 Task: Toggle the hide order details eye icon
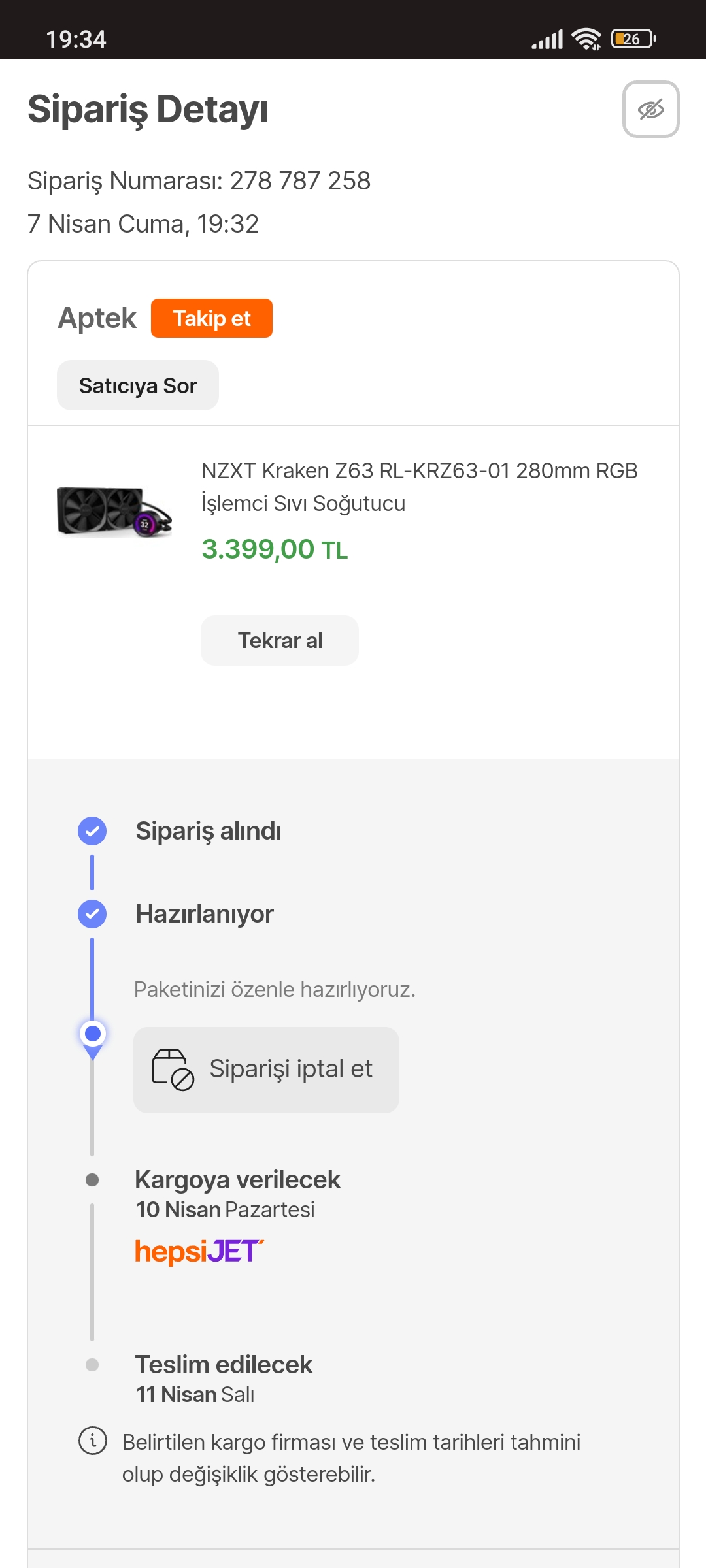pyautogui.click(x=650, y=109)
